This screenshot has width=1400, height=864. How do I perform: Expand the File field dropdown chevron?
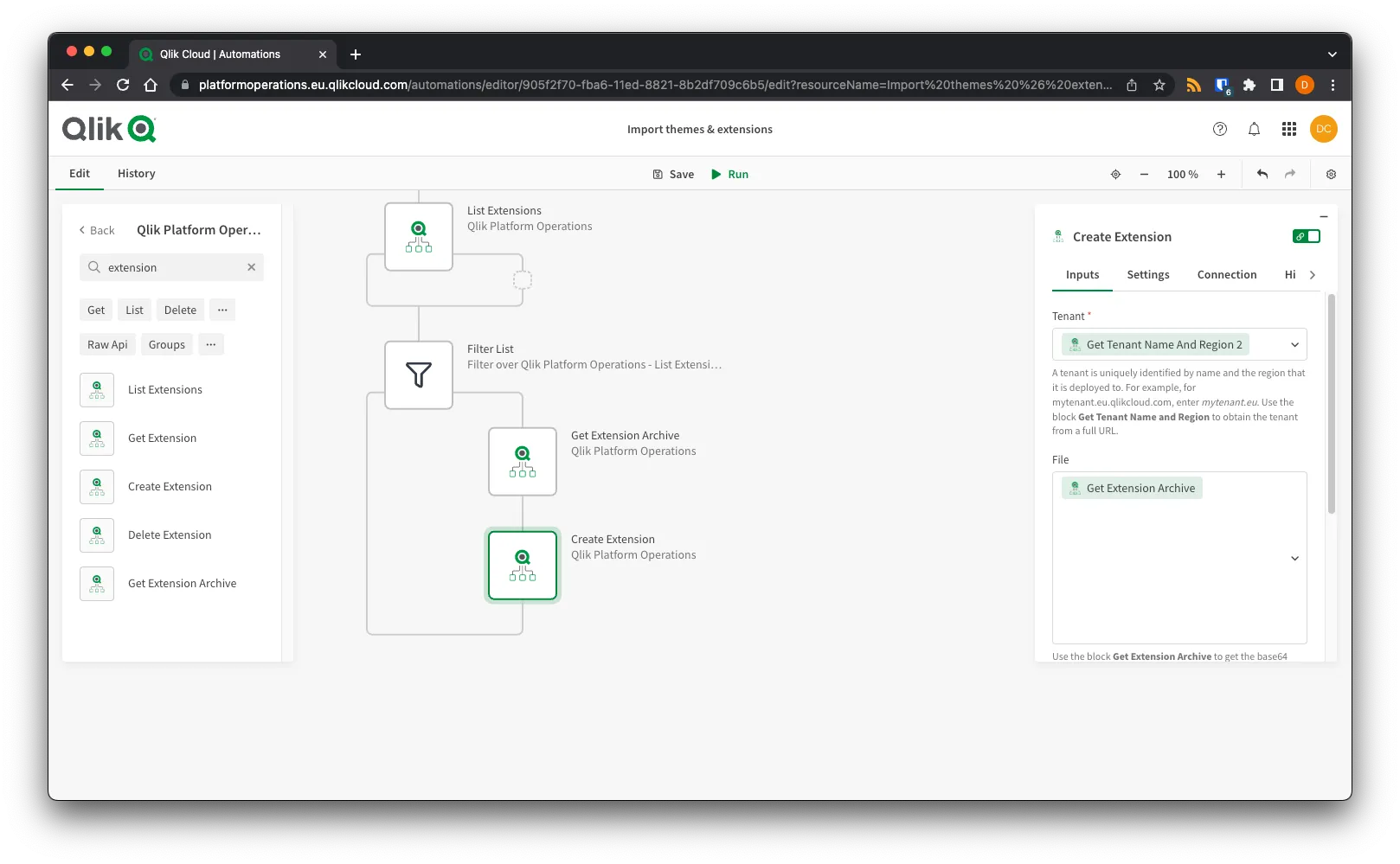pyautogui.click(x=1294, y=558)
